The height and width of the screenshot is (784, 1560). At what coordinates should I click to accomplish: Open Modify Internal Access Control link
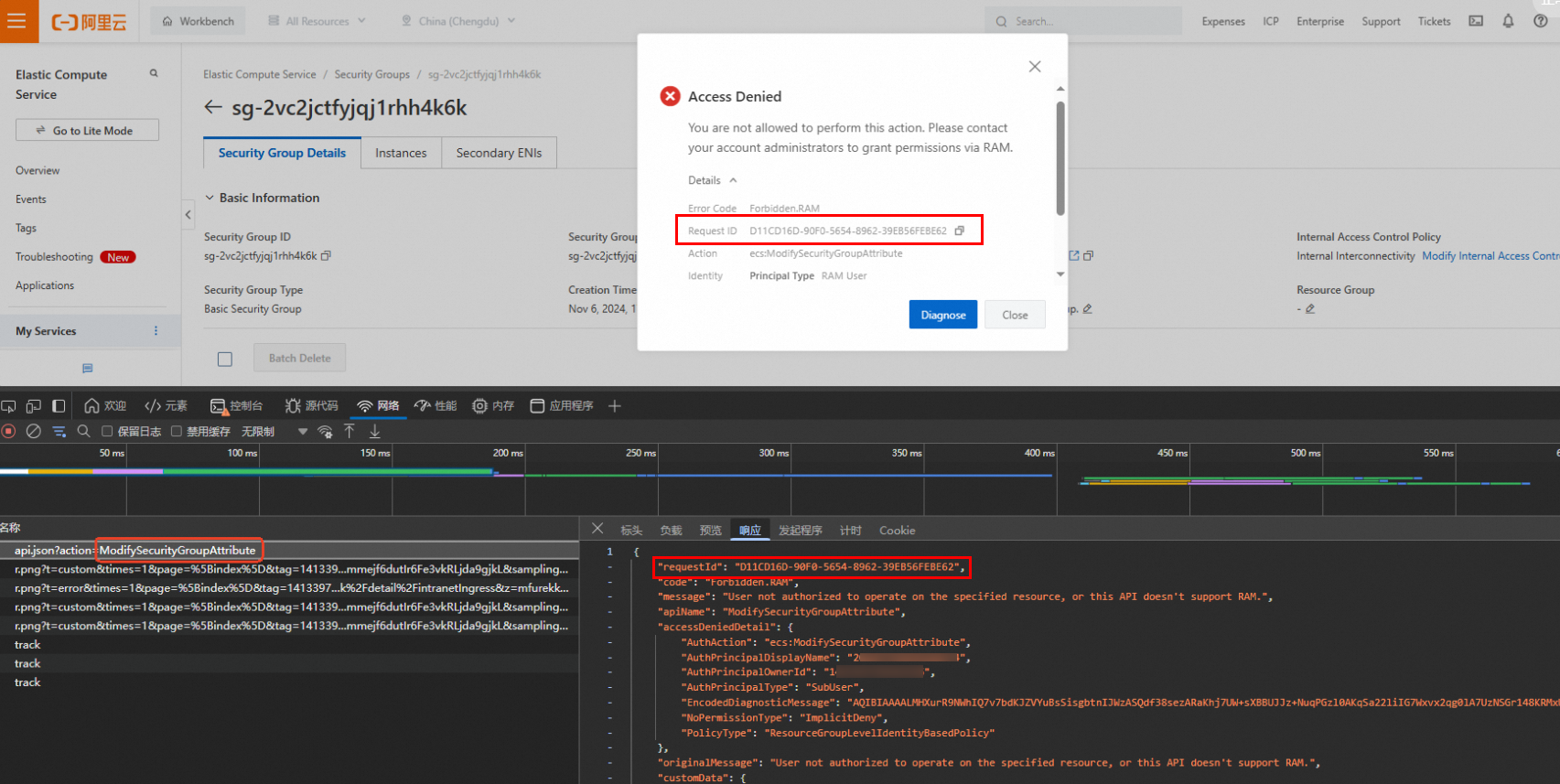[1490, 256]
